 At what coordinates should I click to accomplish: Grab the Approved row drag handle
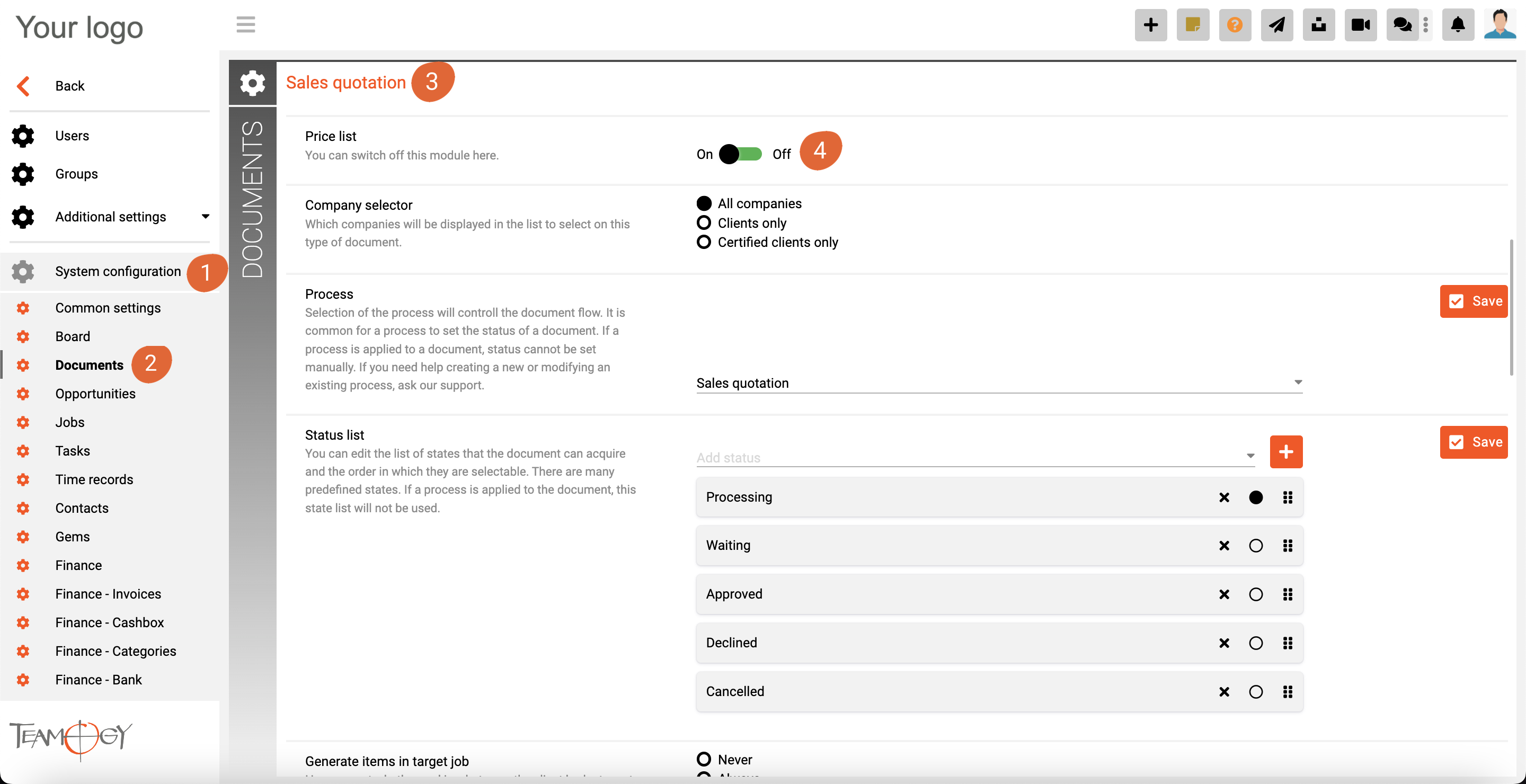tap(1287, 594)
